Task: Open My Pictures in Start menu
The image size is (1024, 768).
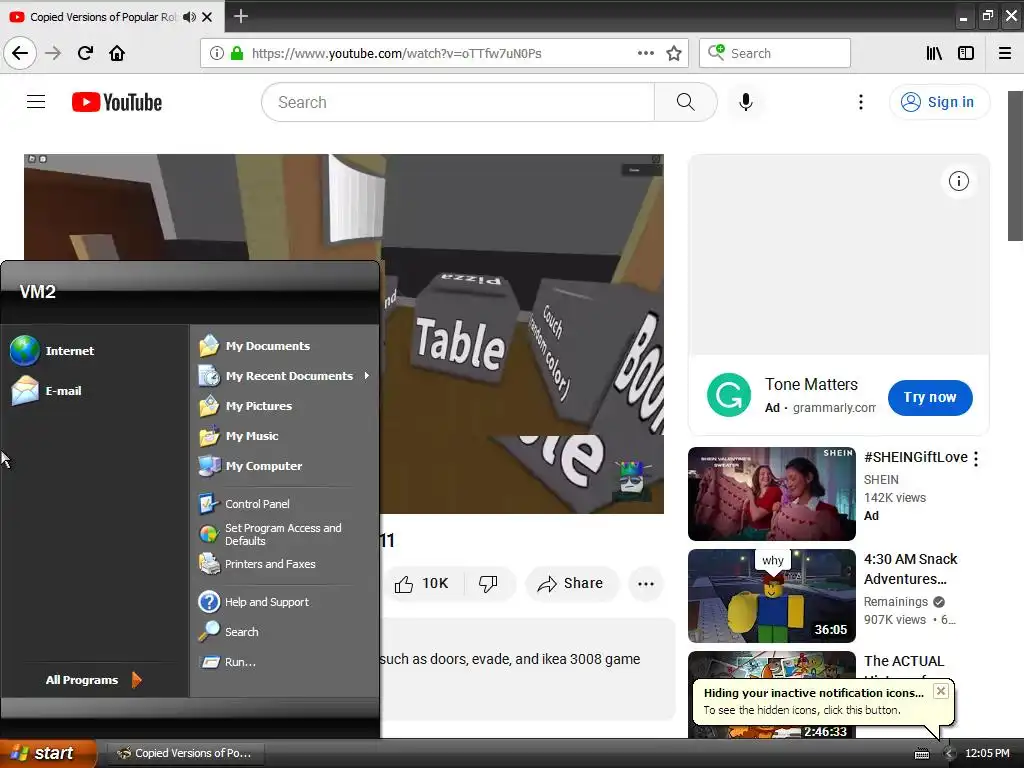Action: click(x=246, y=406)
